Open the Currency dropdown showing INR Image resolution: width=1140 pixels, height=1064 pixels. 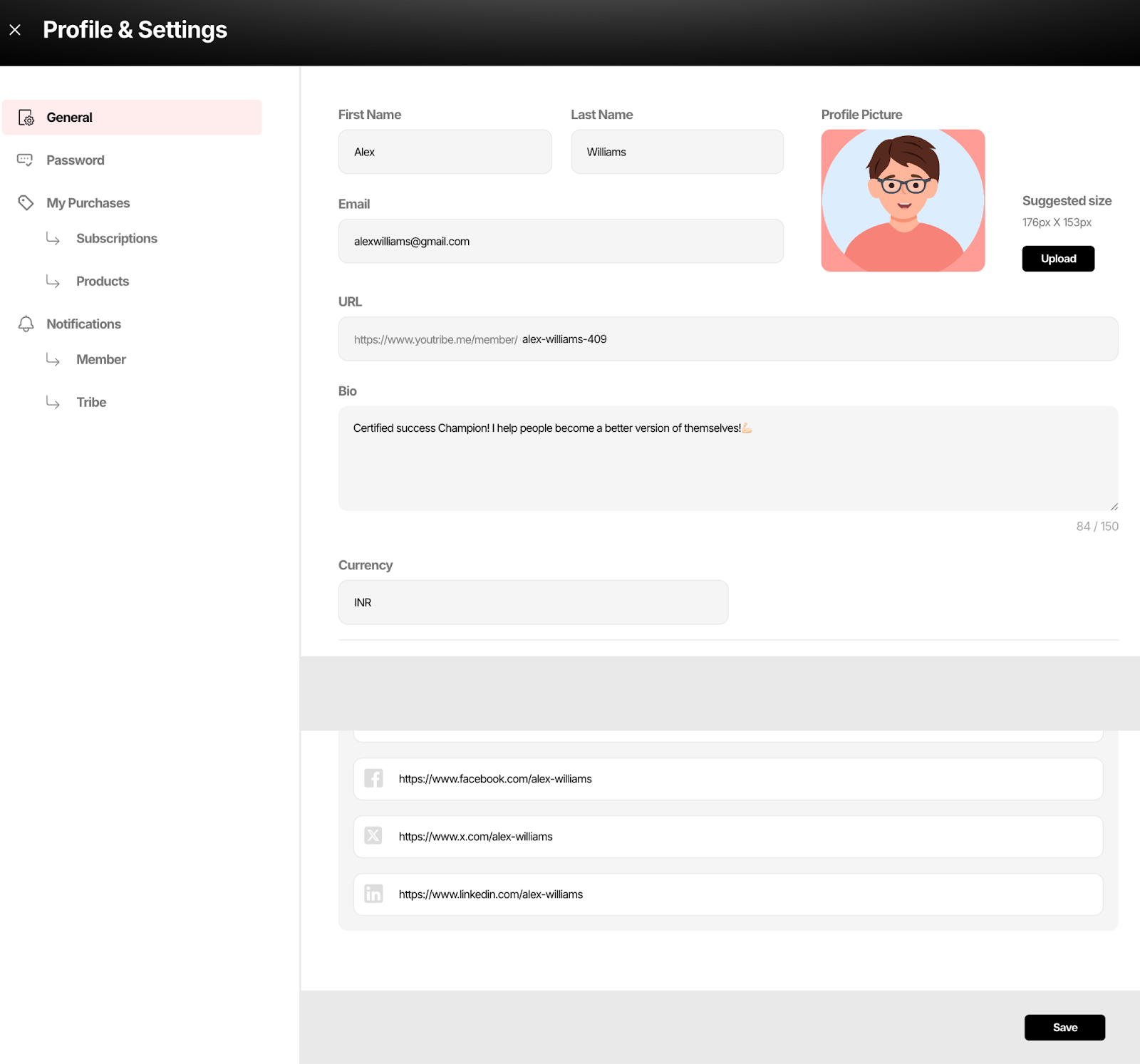coord(533,602)
